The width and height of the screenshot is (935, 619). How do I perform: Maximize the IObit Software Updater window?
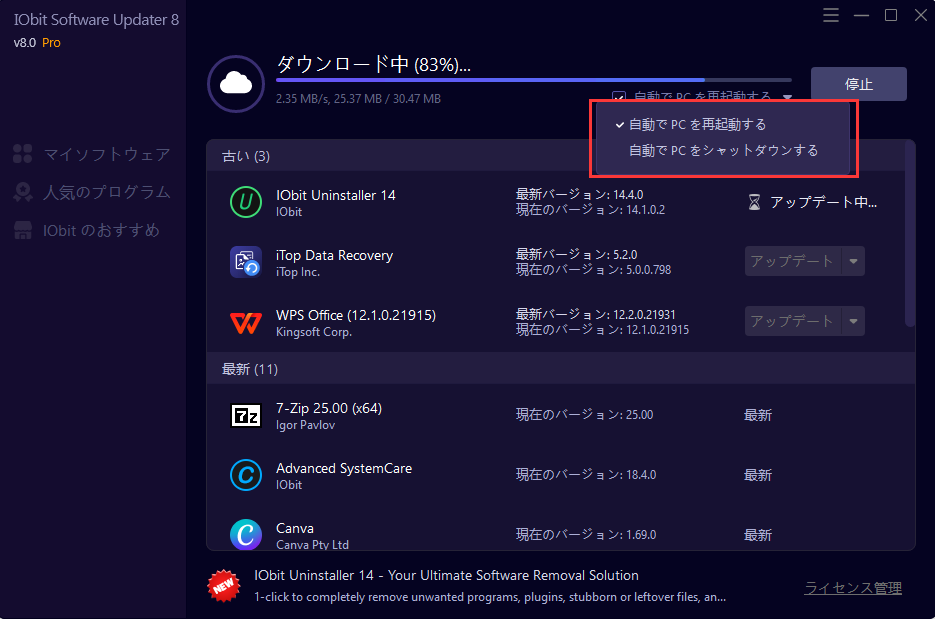(x=891, y=15)
